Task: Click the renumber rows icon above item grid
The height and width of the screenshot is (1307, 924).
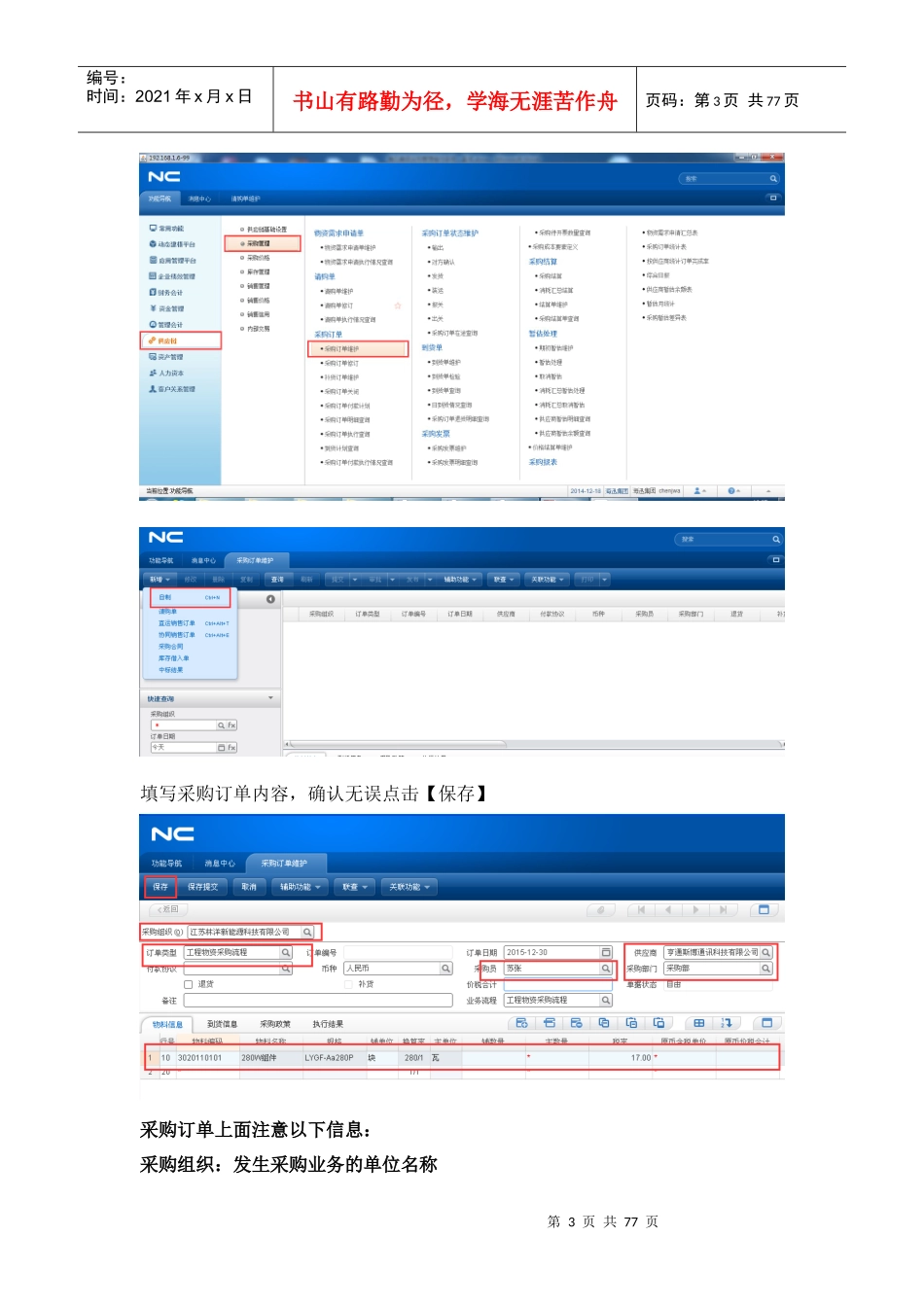Action: coord(727,1023)
